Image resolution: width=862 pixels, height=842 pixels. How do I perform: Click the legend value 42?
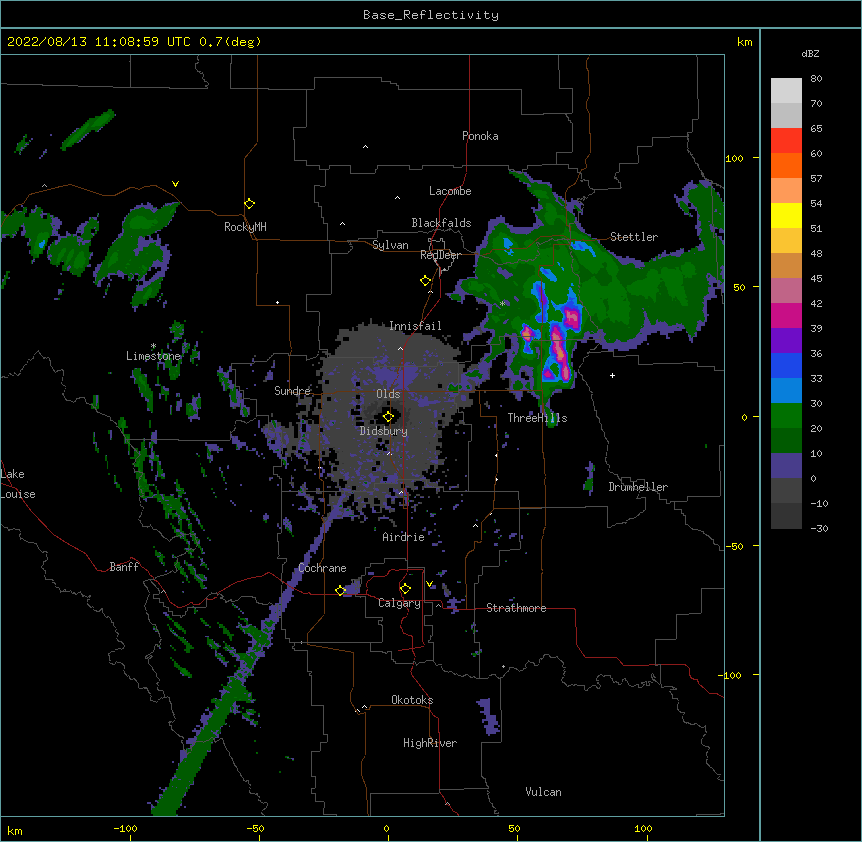pos(816,303)
